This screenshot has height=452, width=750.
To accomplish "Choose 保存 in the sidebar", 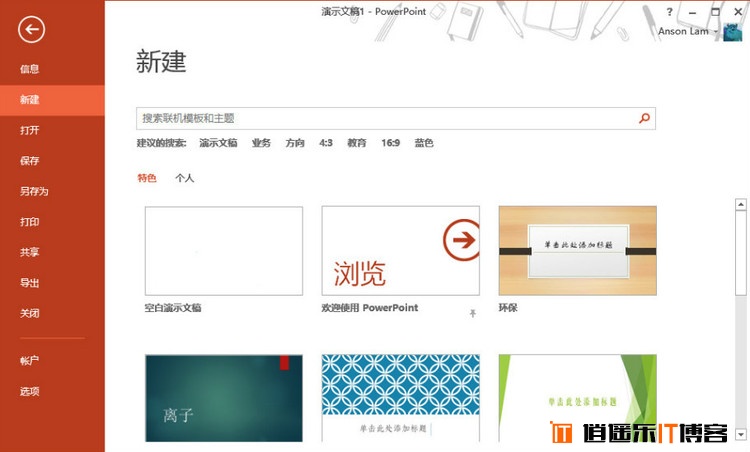I will [x=30, y=161].
